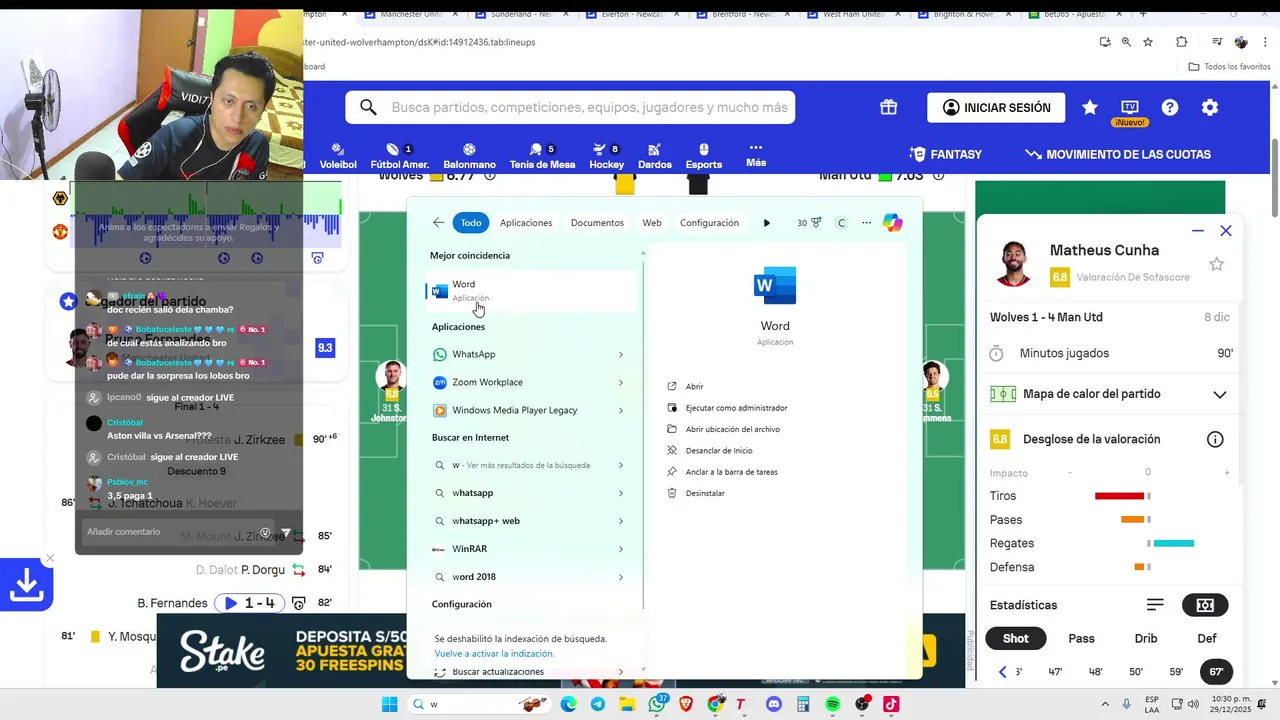Click the rating breakdown info icon

[1215, 439]
